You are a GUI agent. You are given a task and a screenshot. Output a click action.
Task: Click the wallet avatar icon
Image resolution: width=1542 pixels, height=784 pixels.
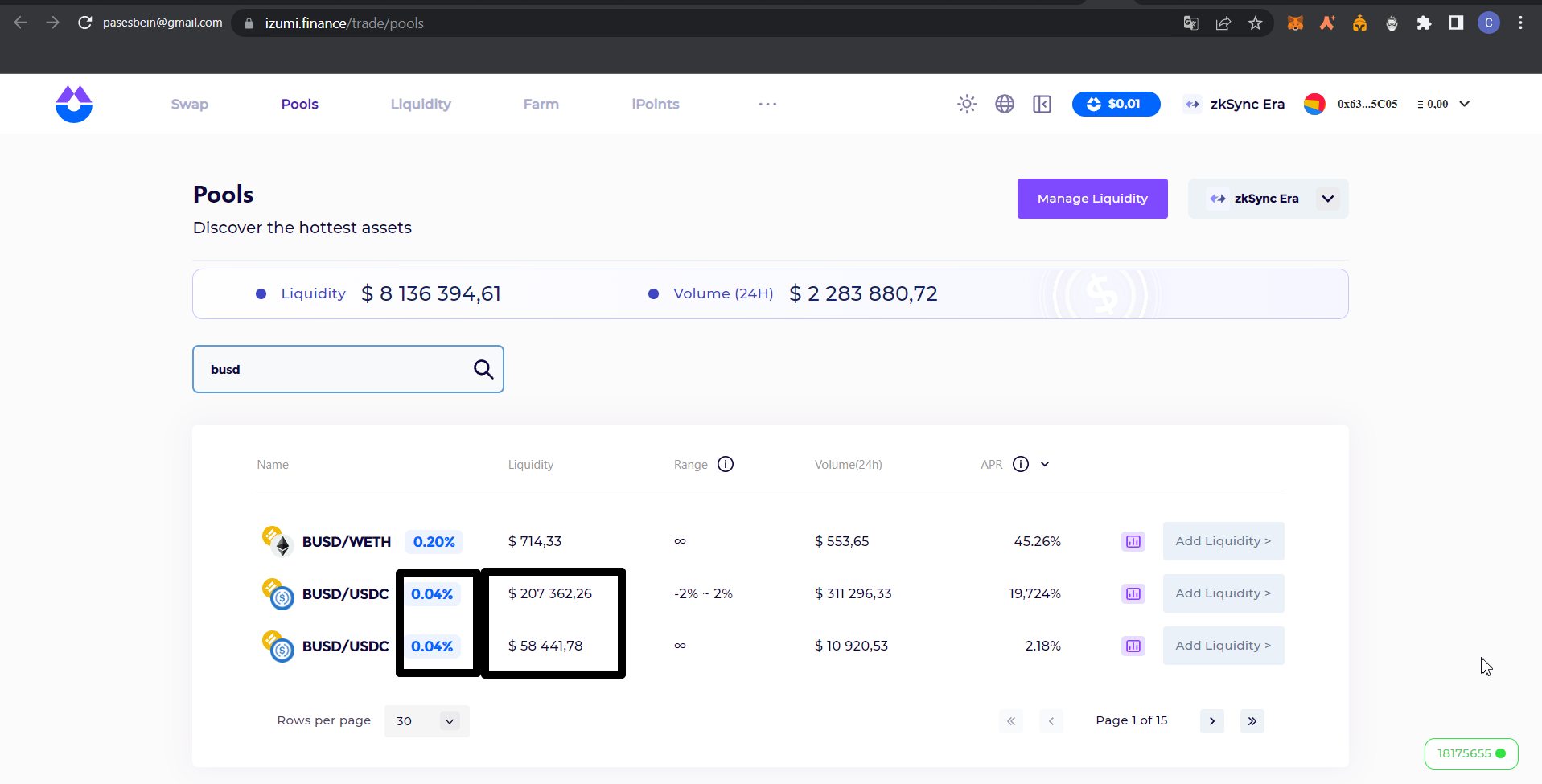point(1314,104)
